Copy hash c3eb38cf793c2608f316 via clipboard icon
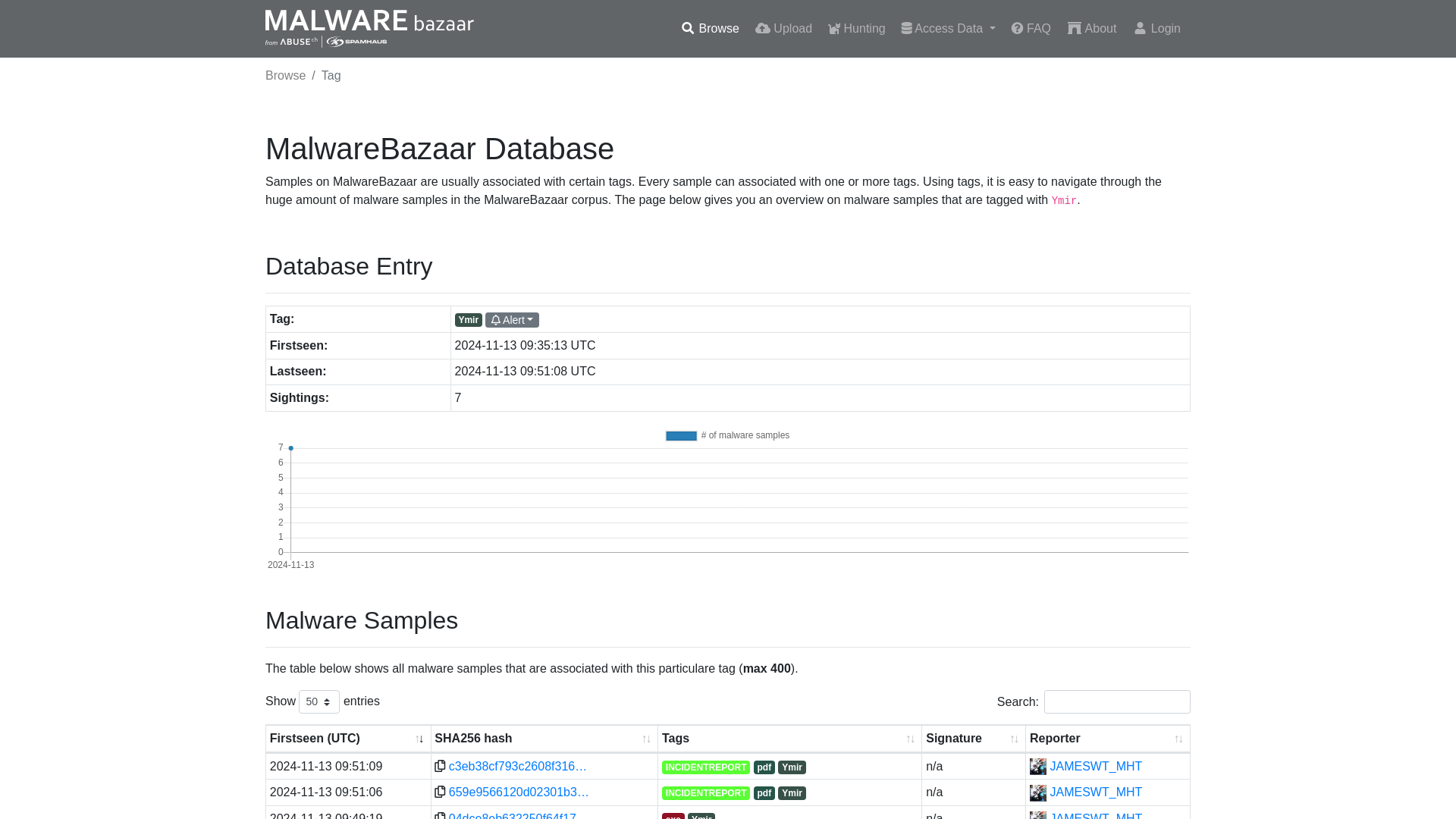1456x819 pixels. tap(440, 766)
